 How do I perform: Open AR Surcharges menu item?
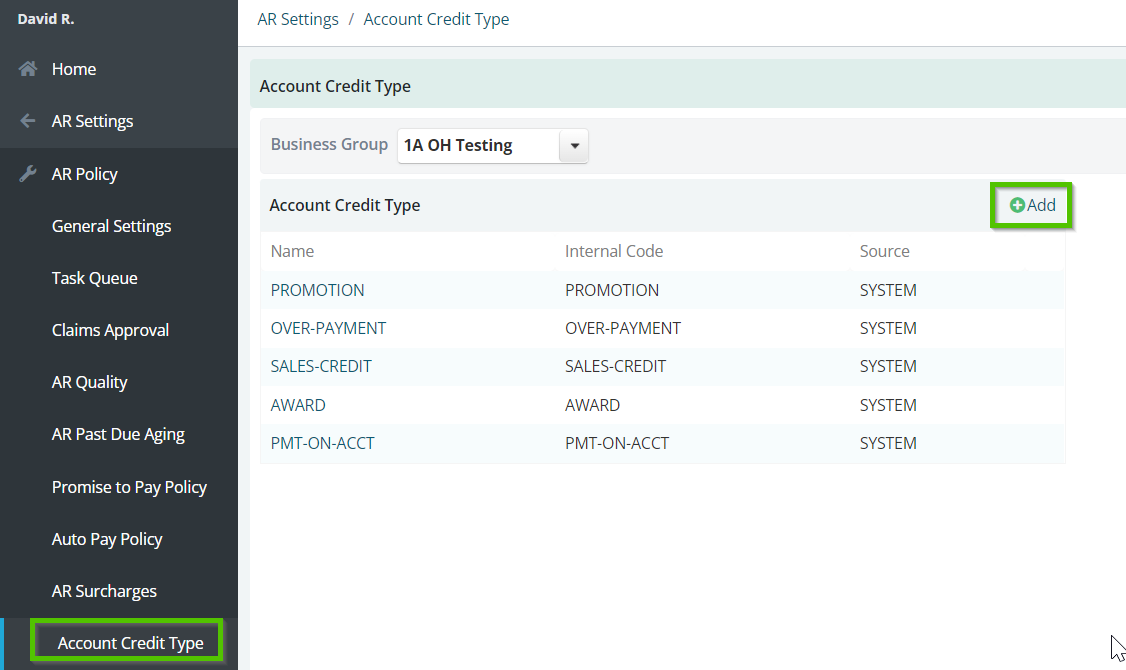pyautogui.click(x=104, y=591)
